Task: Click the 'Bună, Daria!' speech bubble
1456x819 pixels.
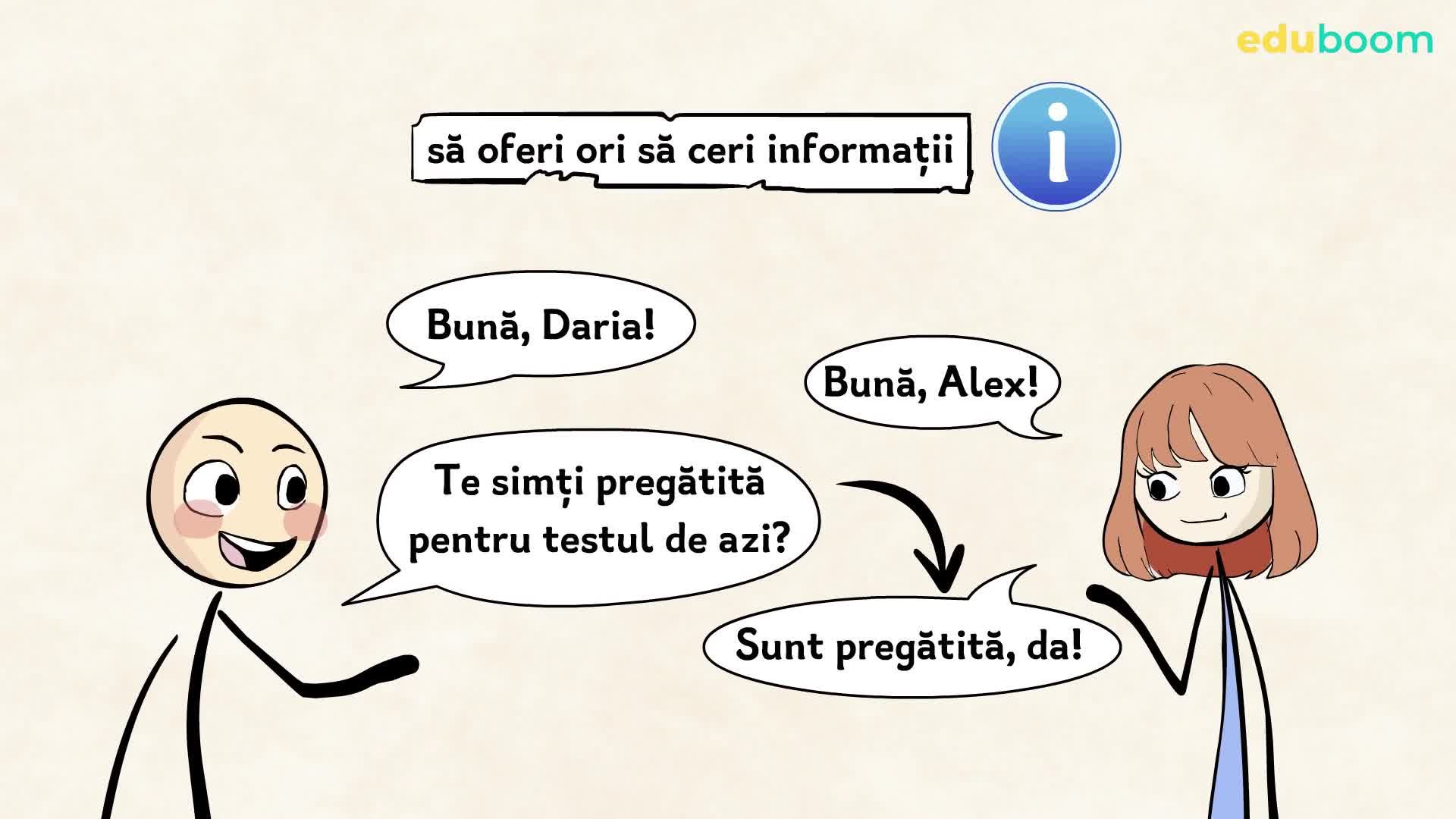Action: click(x=540, y=326)
